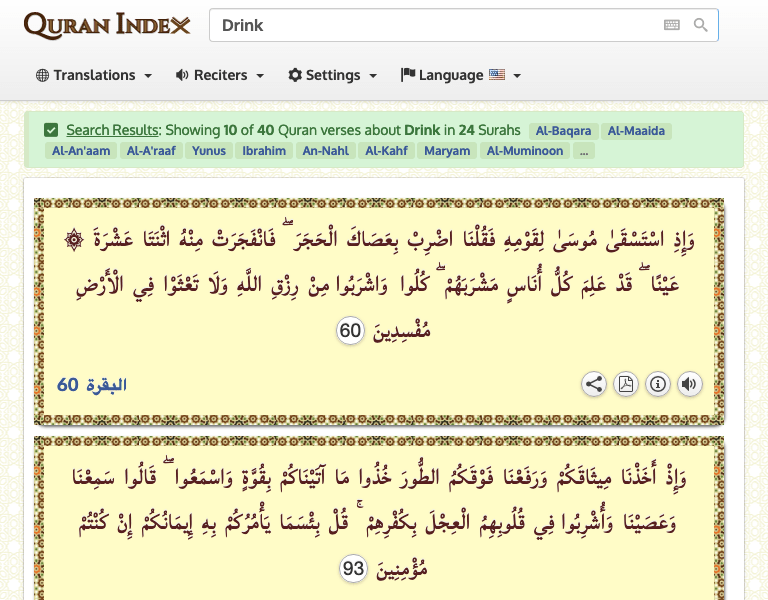Filter results by Al-Muminoon surah
Viewport: 768px width, 600px height.
coord(525,151)
